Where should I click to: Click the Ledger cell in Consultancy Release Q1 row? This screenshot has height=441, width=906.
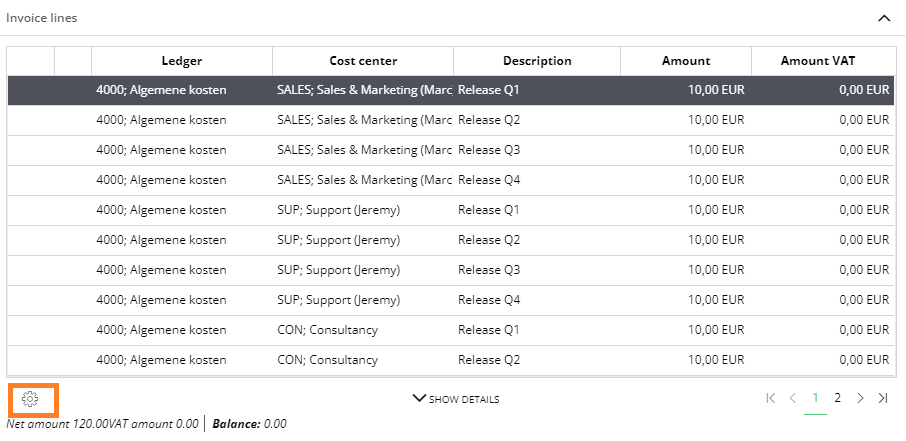(161, 330)
